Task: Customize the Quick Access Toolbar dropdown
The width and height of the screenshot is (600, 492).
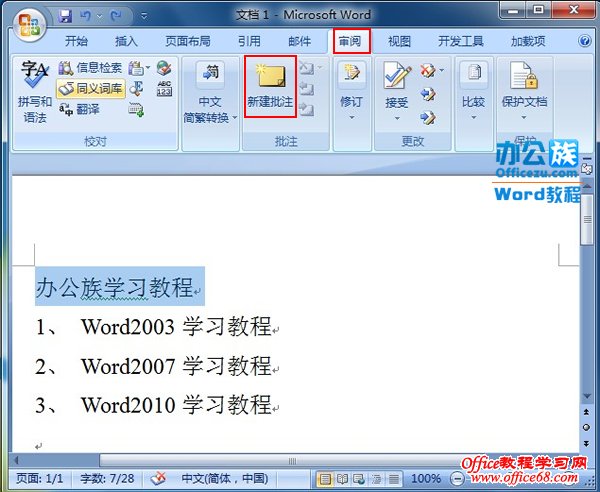Action: pos(144,16)
